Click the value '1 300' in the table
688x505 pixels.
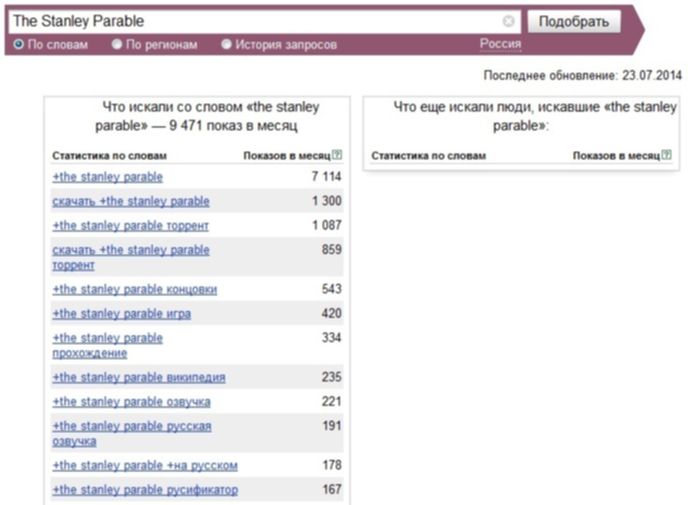click(x=326, y=201)
